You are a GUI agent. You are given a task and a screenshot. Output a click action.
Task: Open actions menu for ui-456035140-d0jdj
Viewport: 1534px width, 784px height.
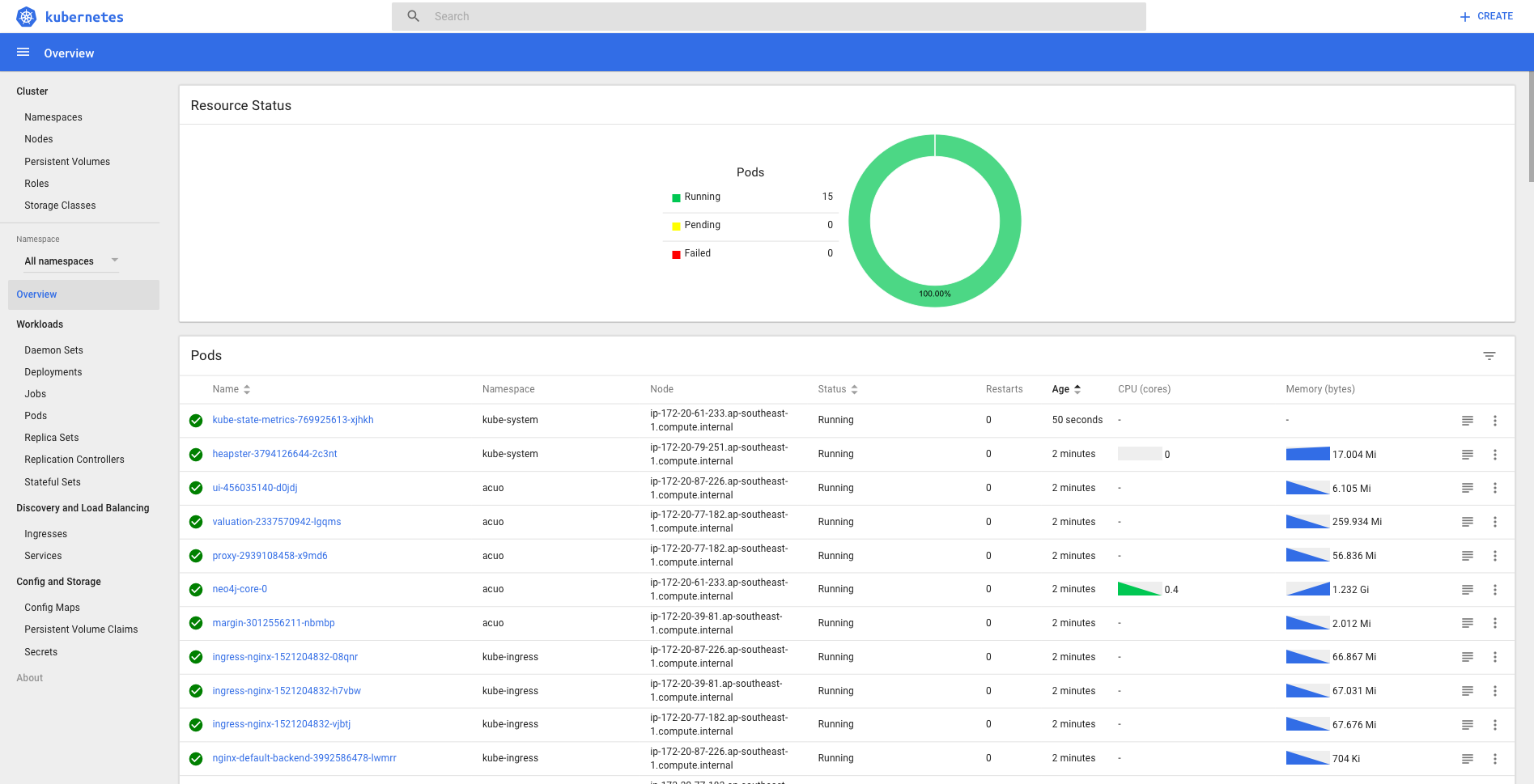click(x=1495, y=488)
